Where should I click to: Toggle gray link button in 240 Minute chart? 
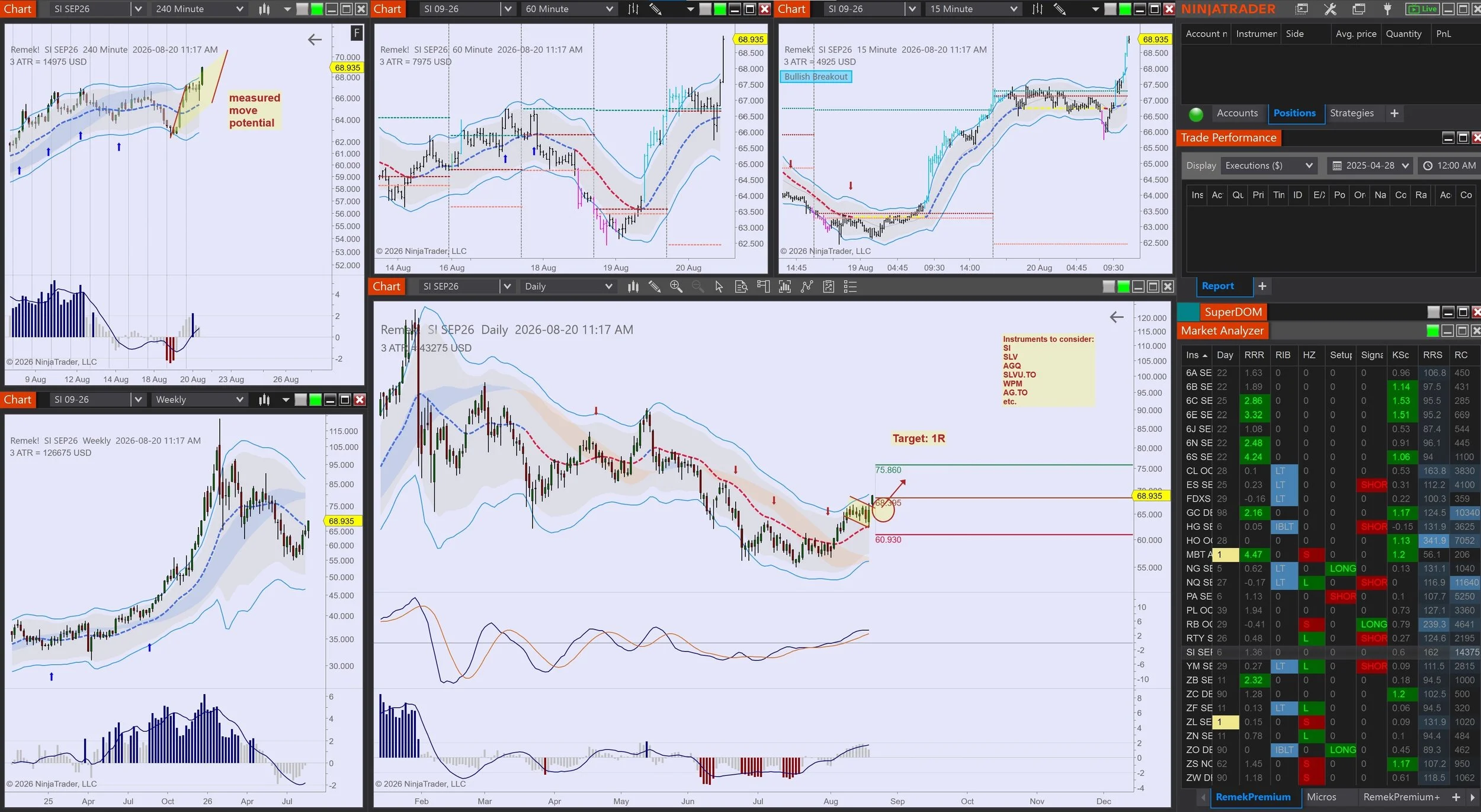click(x=302, y=9)
